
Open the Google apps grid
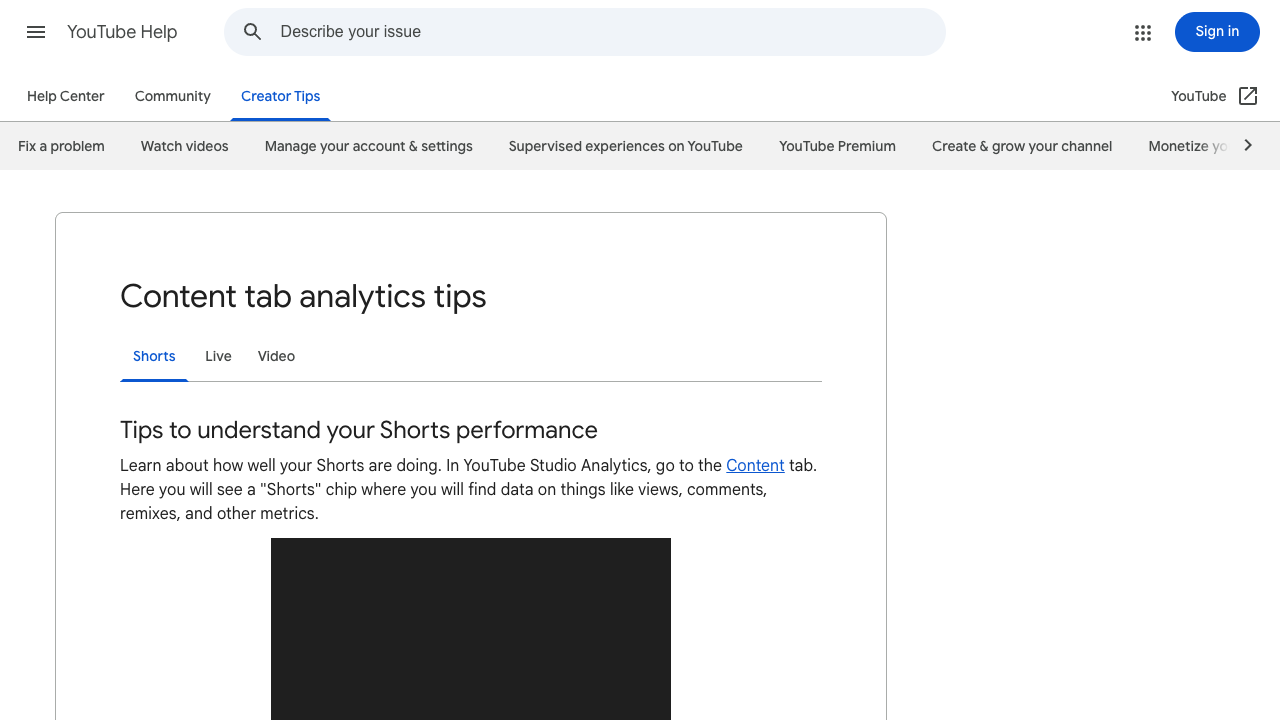(x=1143, y=33)
